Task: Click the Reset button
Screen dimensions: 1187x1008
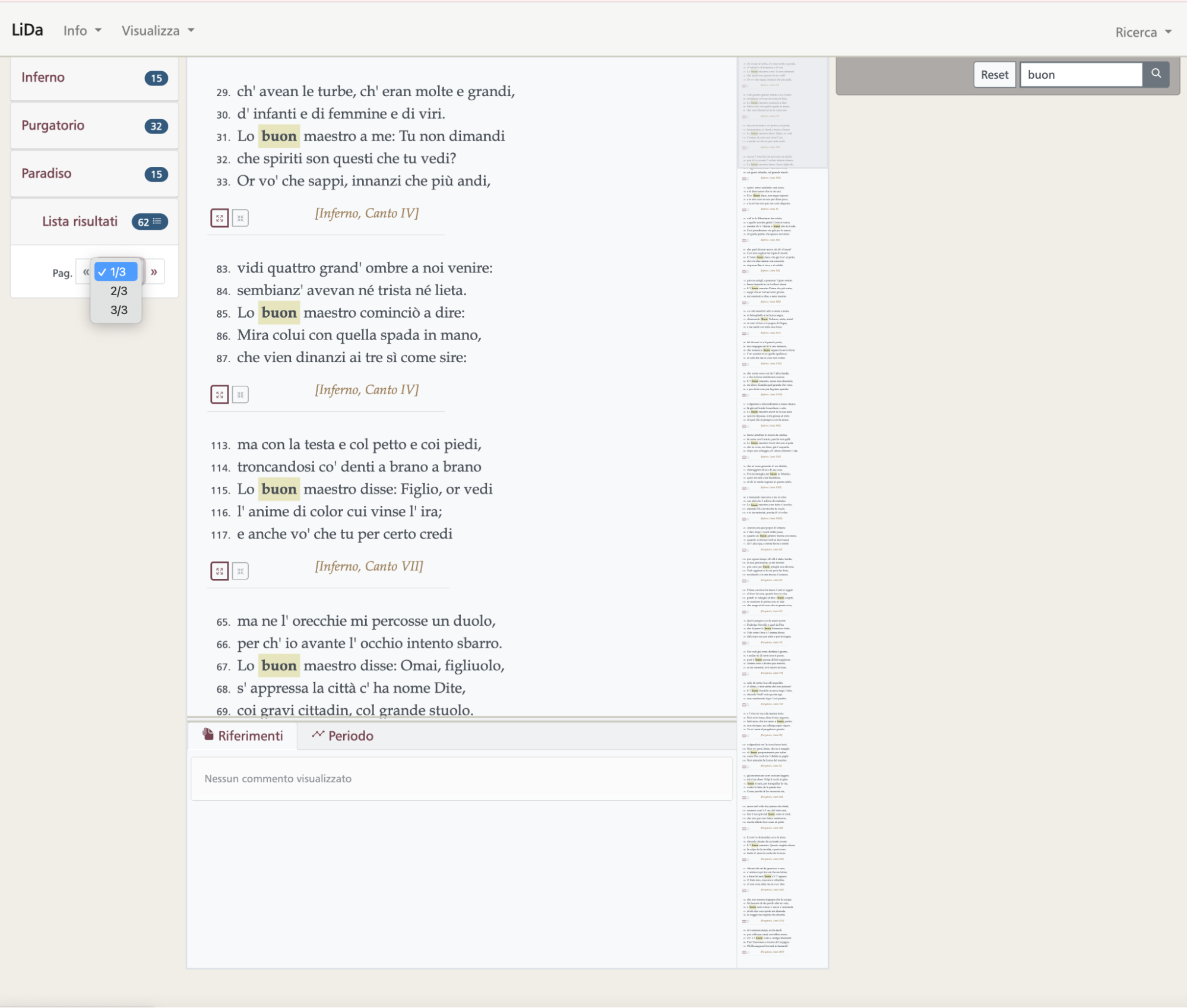Action: tap(994, 75)
